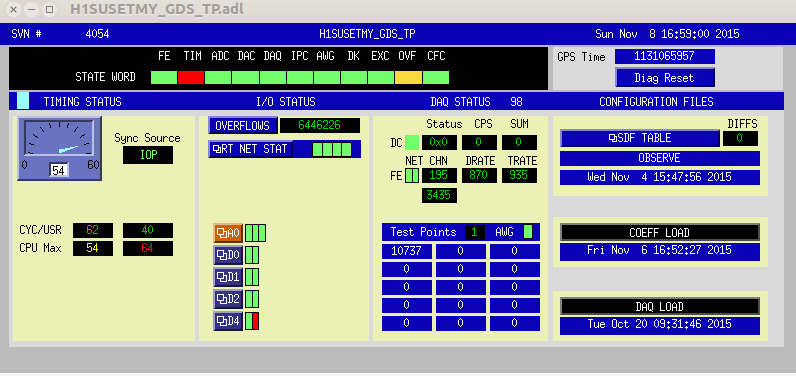
Task: Click the FE NET status indicator
Action: point(412,176)
